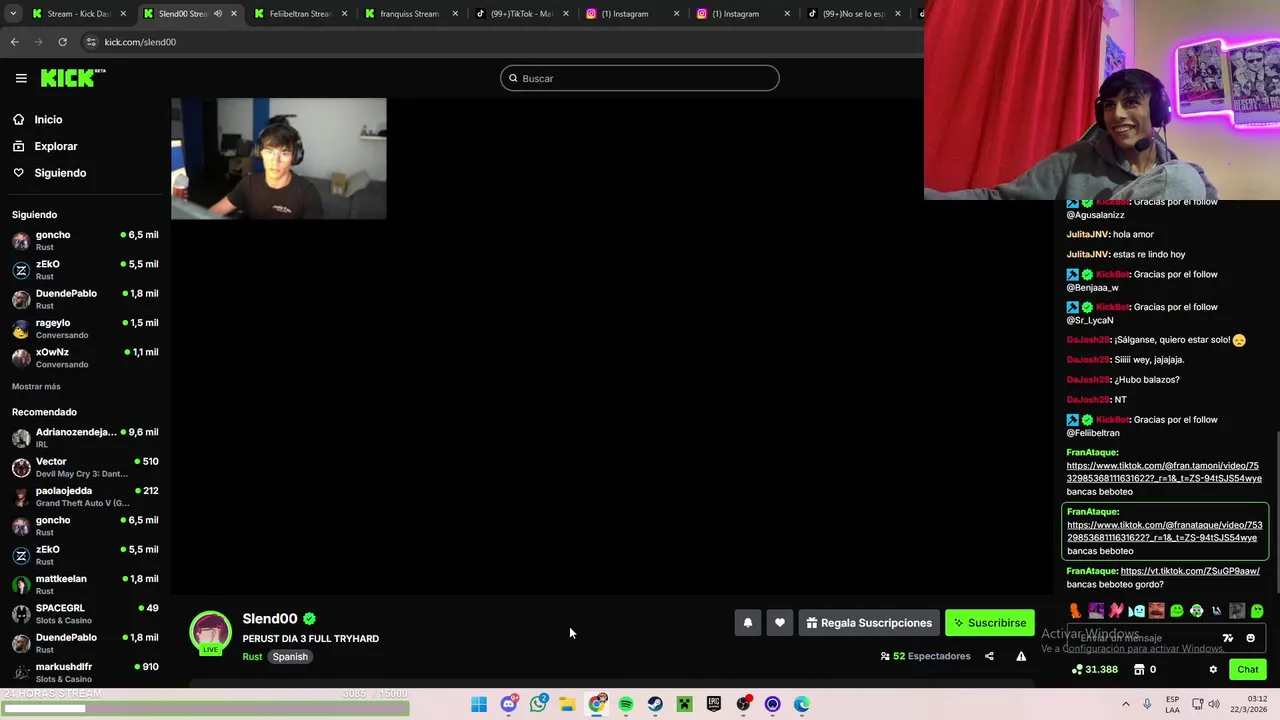Open the browser tab search dropdown
Image resolution: width=1280 pixels, height=720 pixels.
(x=11, y=14)
